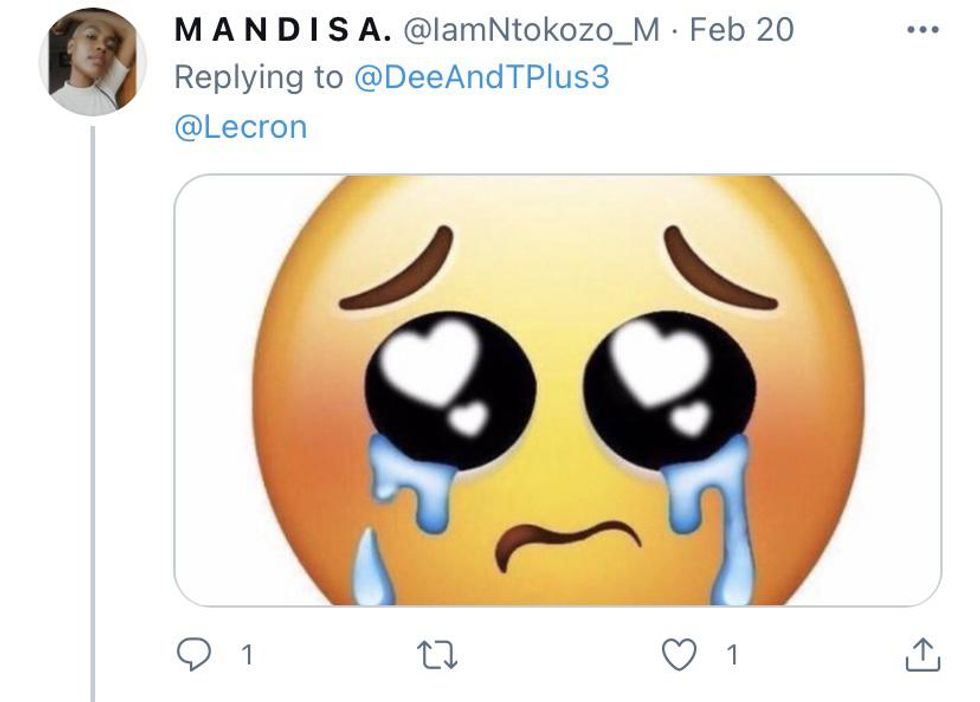
Task: Click the @Lecron mention
Action: click(x=240, y=127)
